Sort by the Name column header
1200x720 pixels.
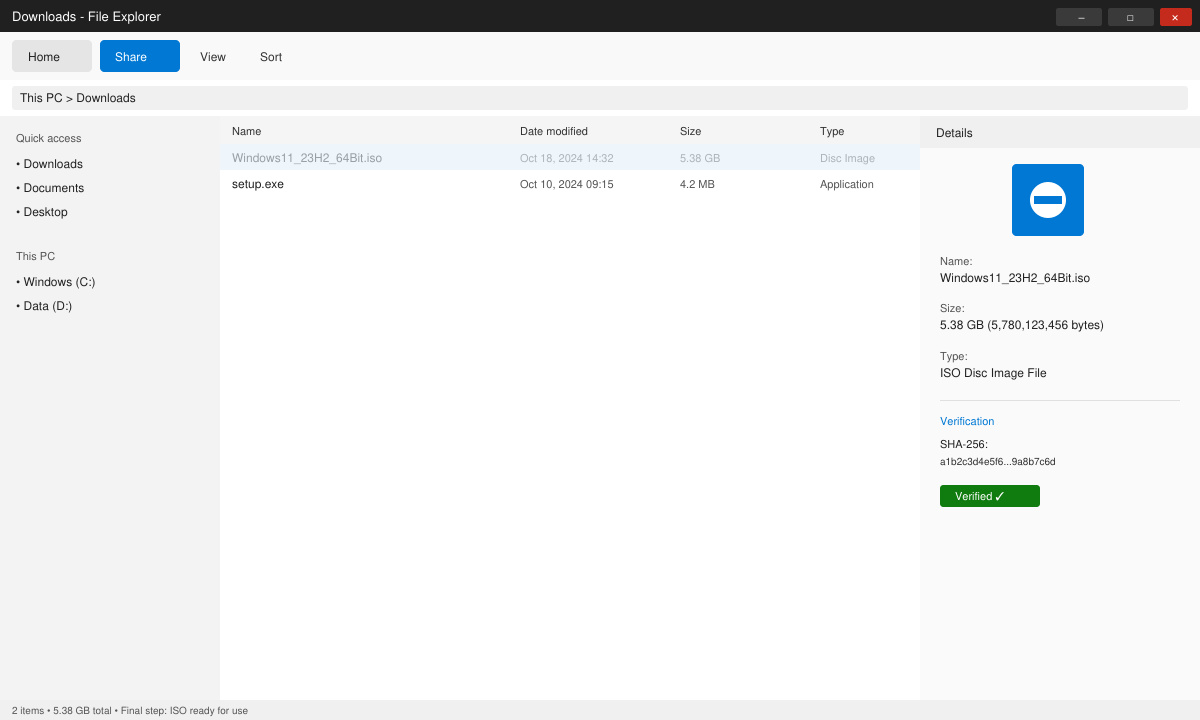[x=246, y=131]
